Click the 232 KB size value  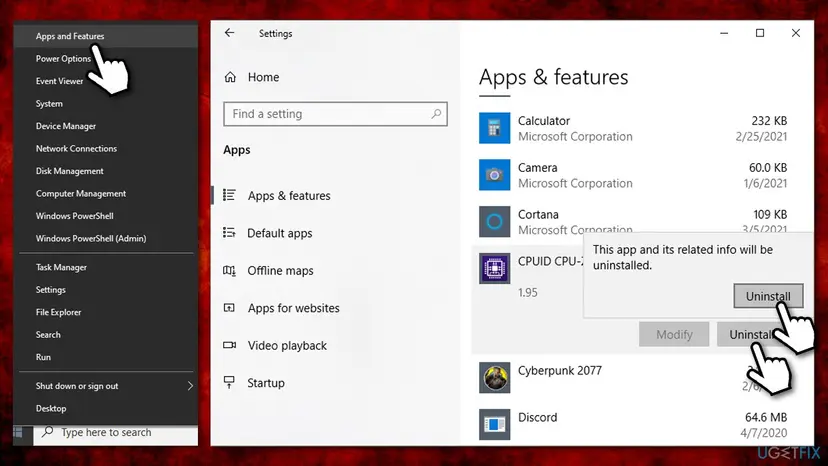[769, 121]
